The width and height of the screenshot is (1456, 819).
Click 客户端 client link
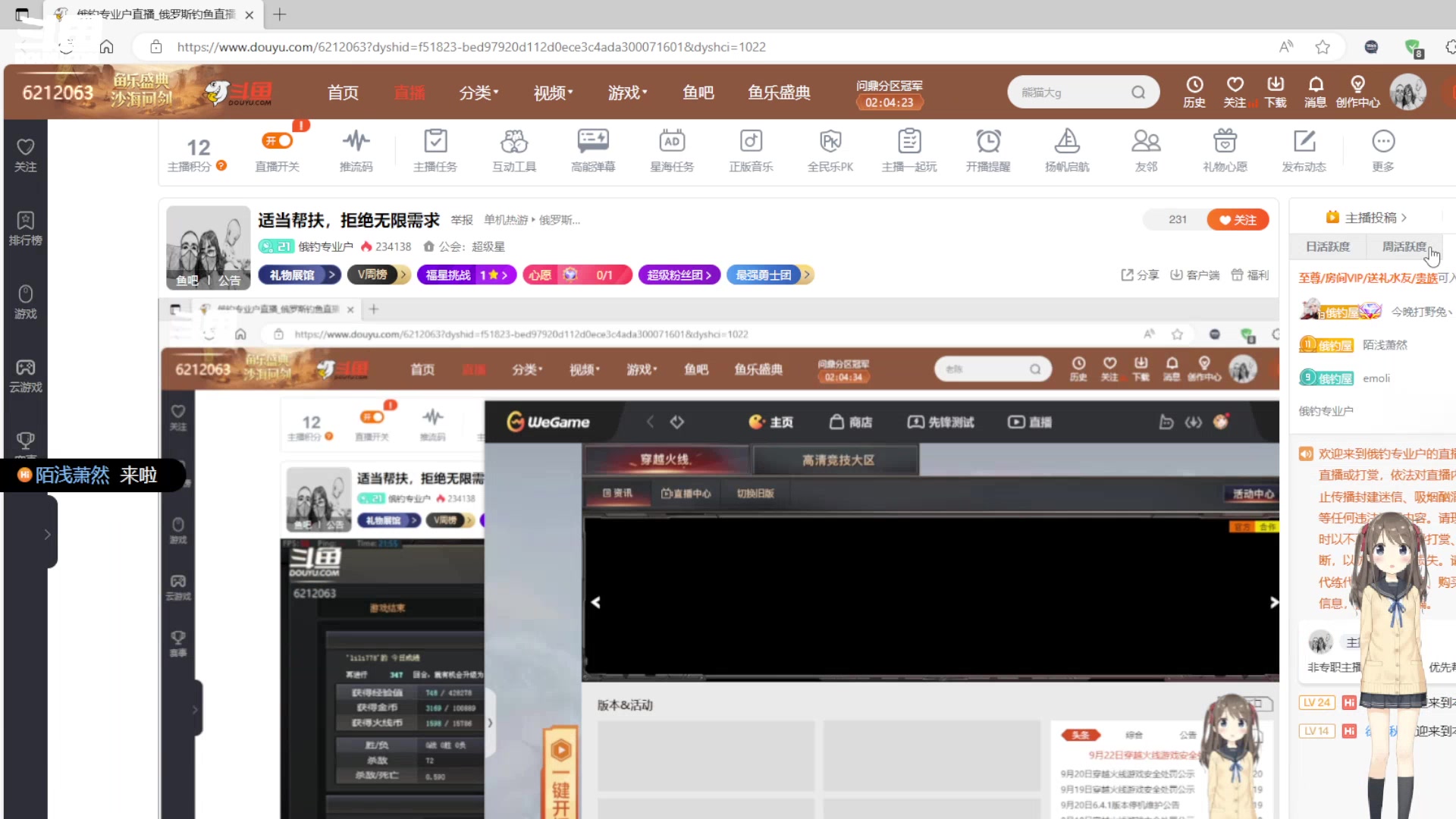tap(1194, 275)
